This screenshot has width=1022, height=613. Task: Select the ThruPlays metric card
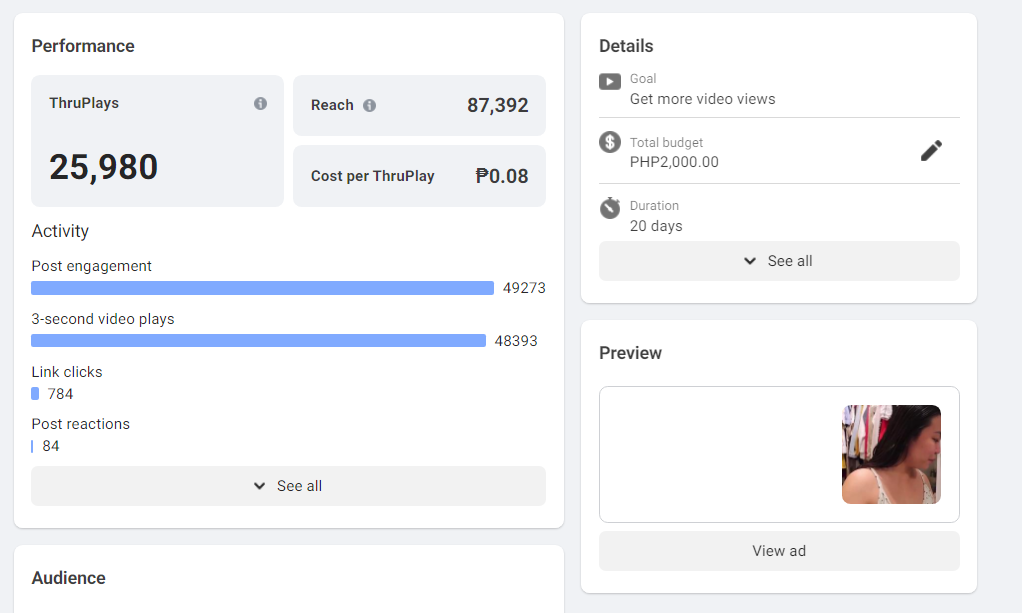[x=157, y=141]
